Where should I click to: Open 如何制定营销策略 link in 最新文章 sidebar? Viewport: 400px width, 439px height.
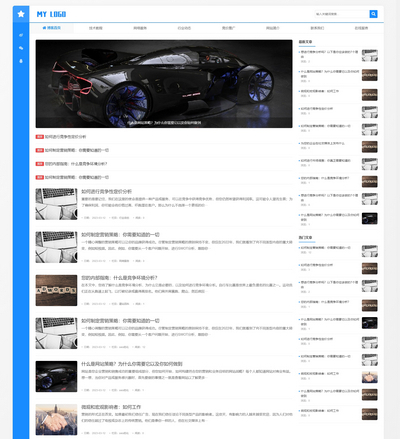(x=326, y=126)
